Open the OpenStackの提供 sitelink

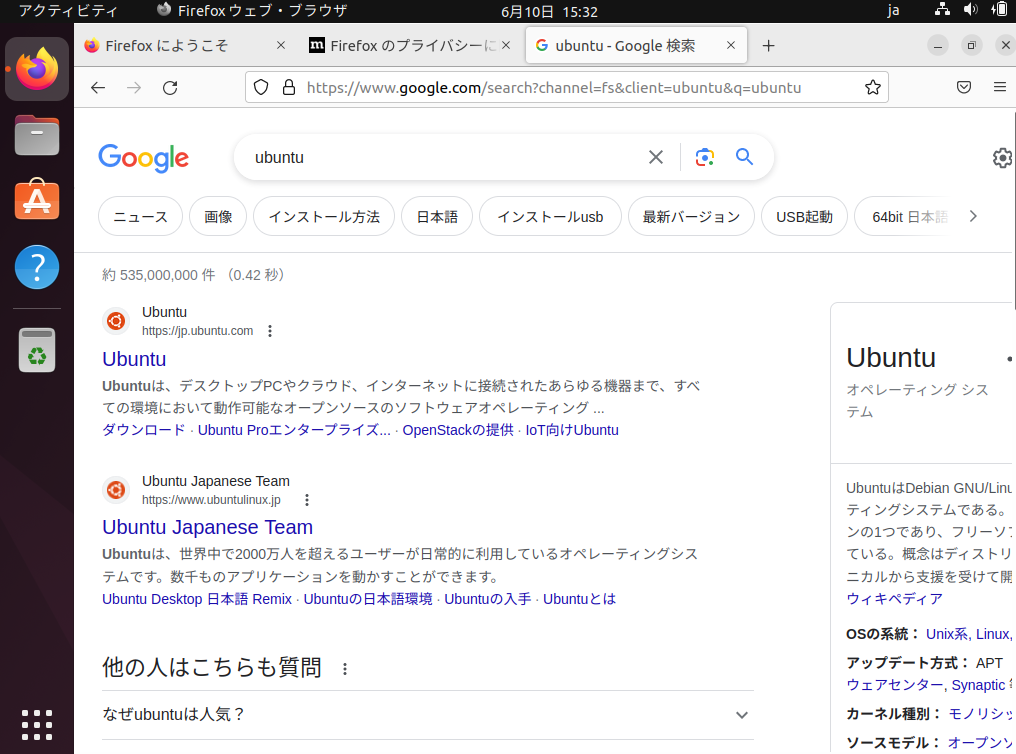pyautogui.click(x=458, y=430)
